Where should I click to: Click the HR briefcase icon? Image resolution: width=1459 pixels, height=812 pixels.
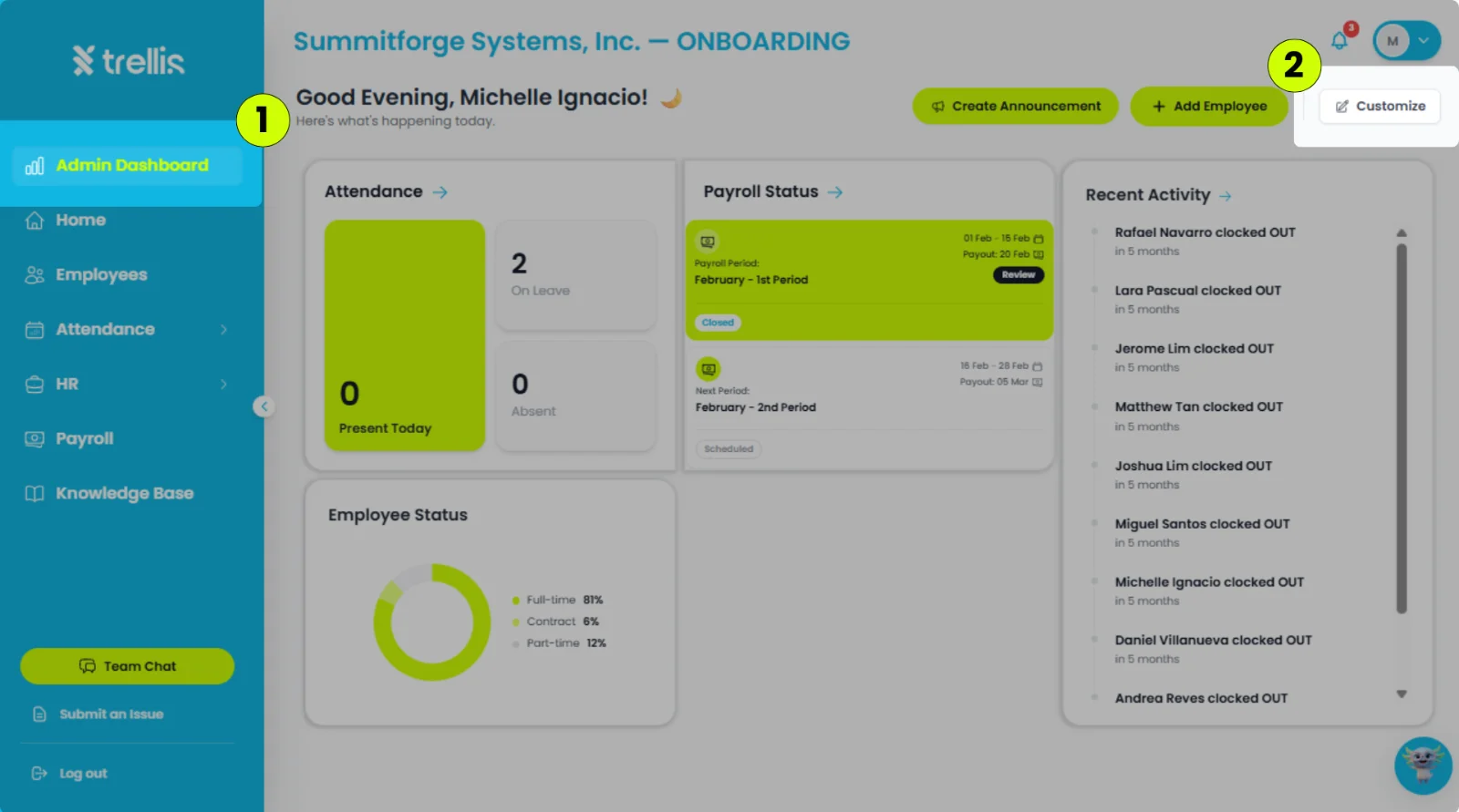[35, 384]
